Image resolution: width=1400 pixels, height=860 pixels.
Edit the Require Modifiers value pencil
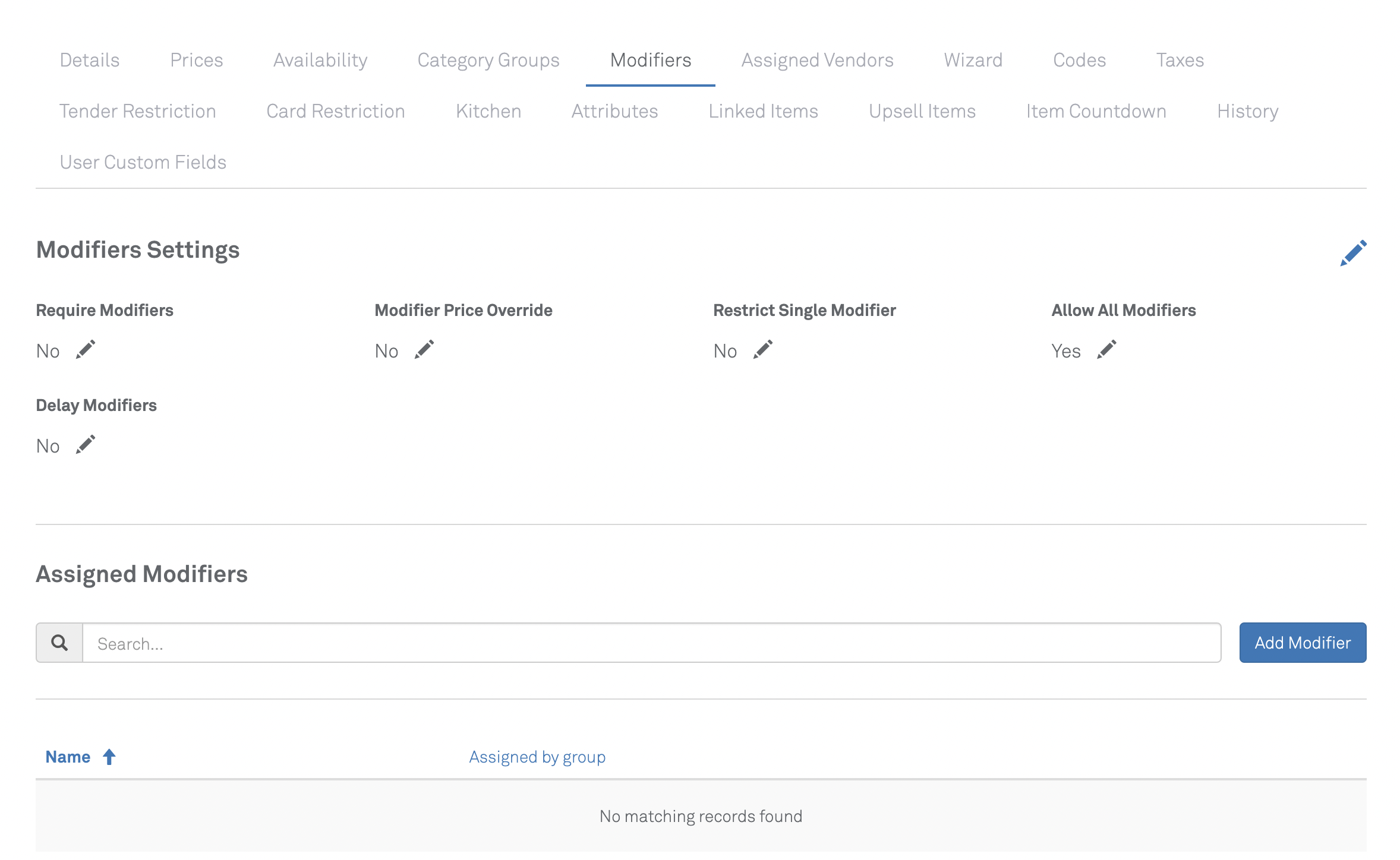(x=86, y=350)
